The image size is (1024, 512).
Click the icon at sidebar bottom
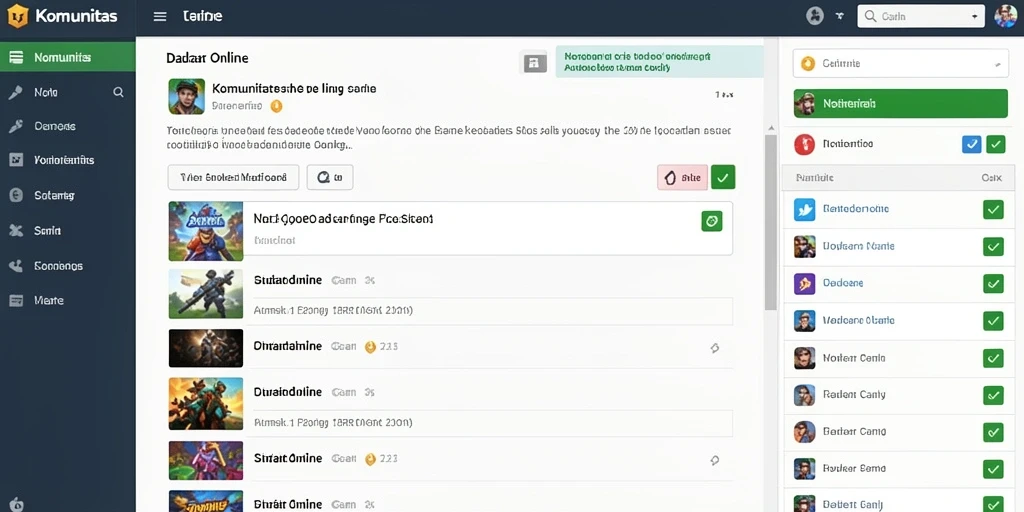[16, 504]
